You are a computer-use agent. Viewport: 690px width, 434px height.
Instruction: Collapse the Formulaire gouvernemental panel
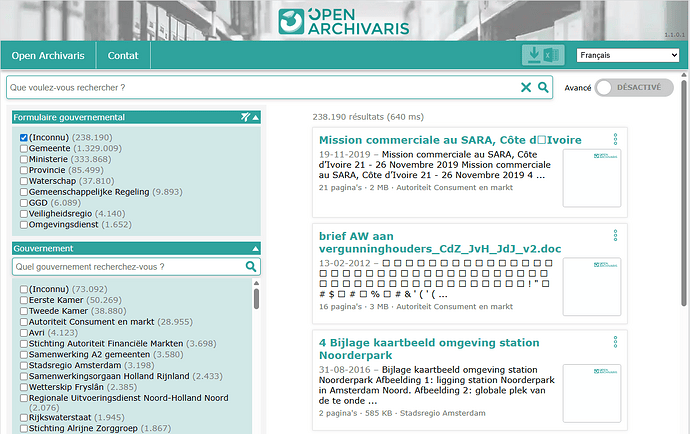(256, 118)
